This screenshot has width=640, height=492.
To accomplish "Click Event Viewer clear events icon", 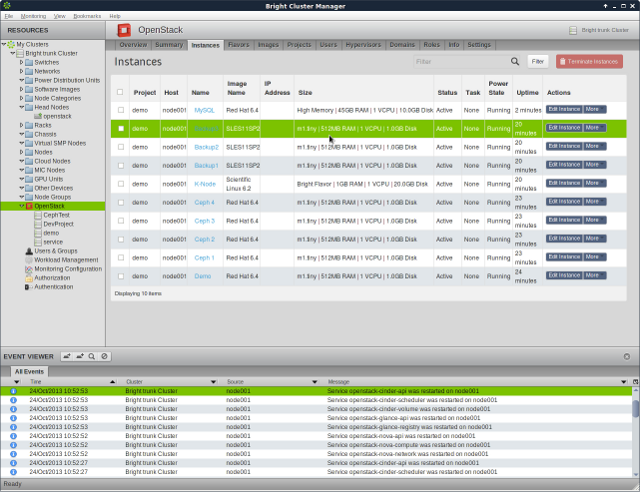I will [x=104, y=356].
